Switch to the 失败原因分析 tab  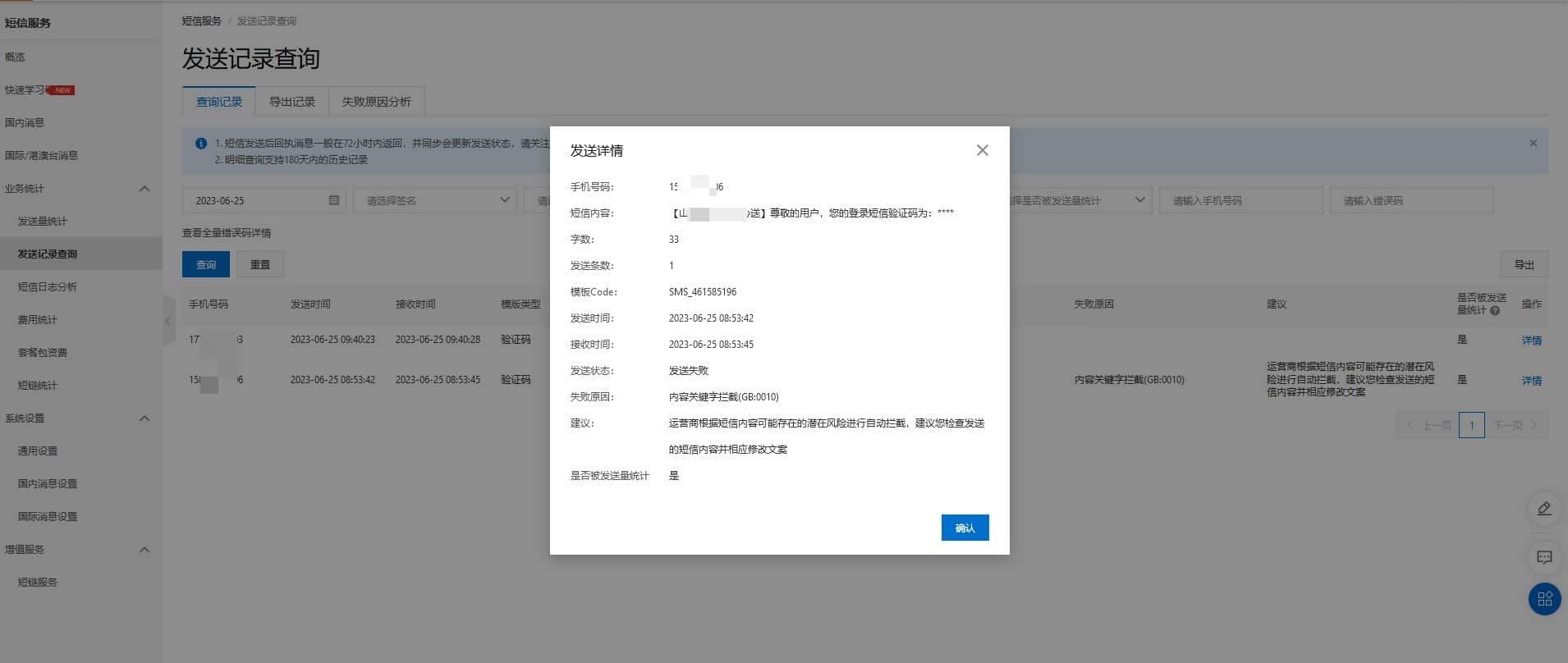[376, 102]
